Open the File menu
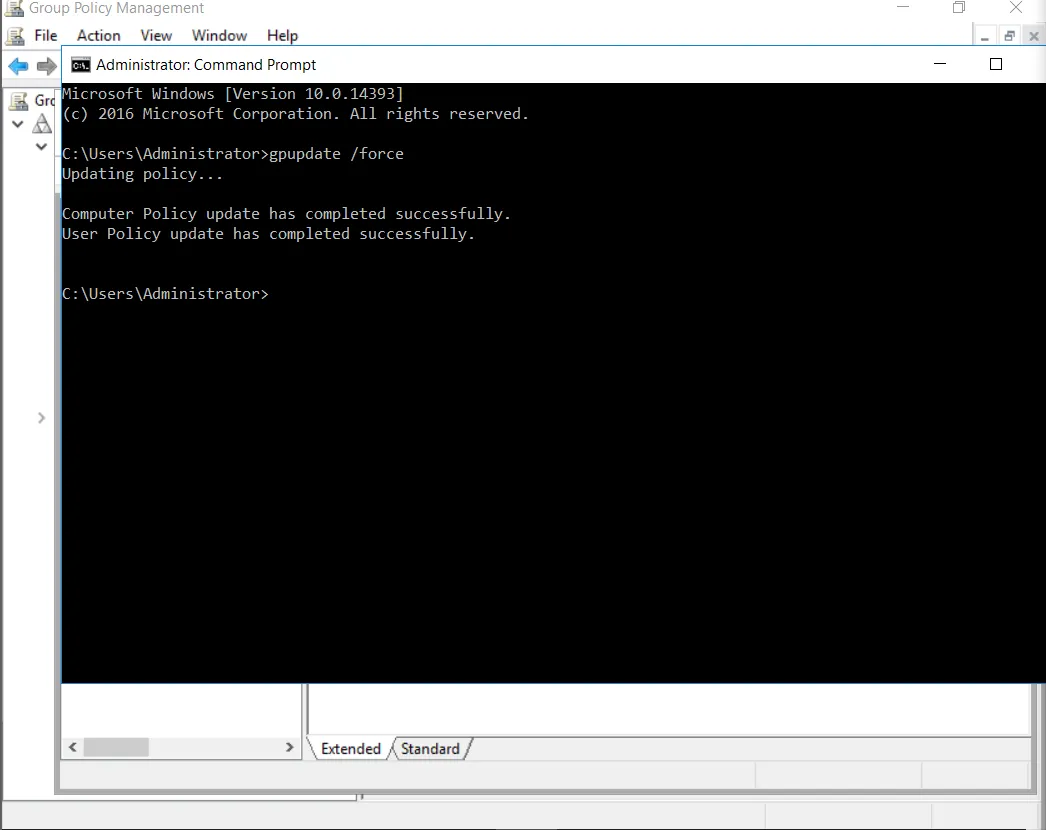The height and width of the screenshot is (830, 1046). (x=45, y=35)
